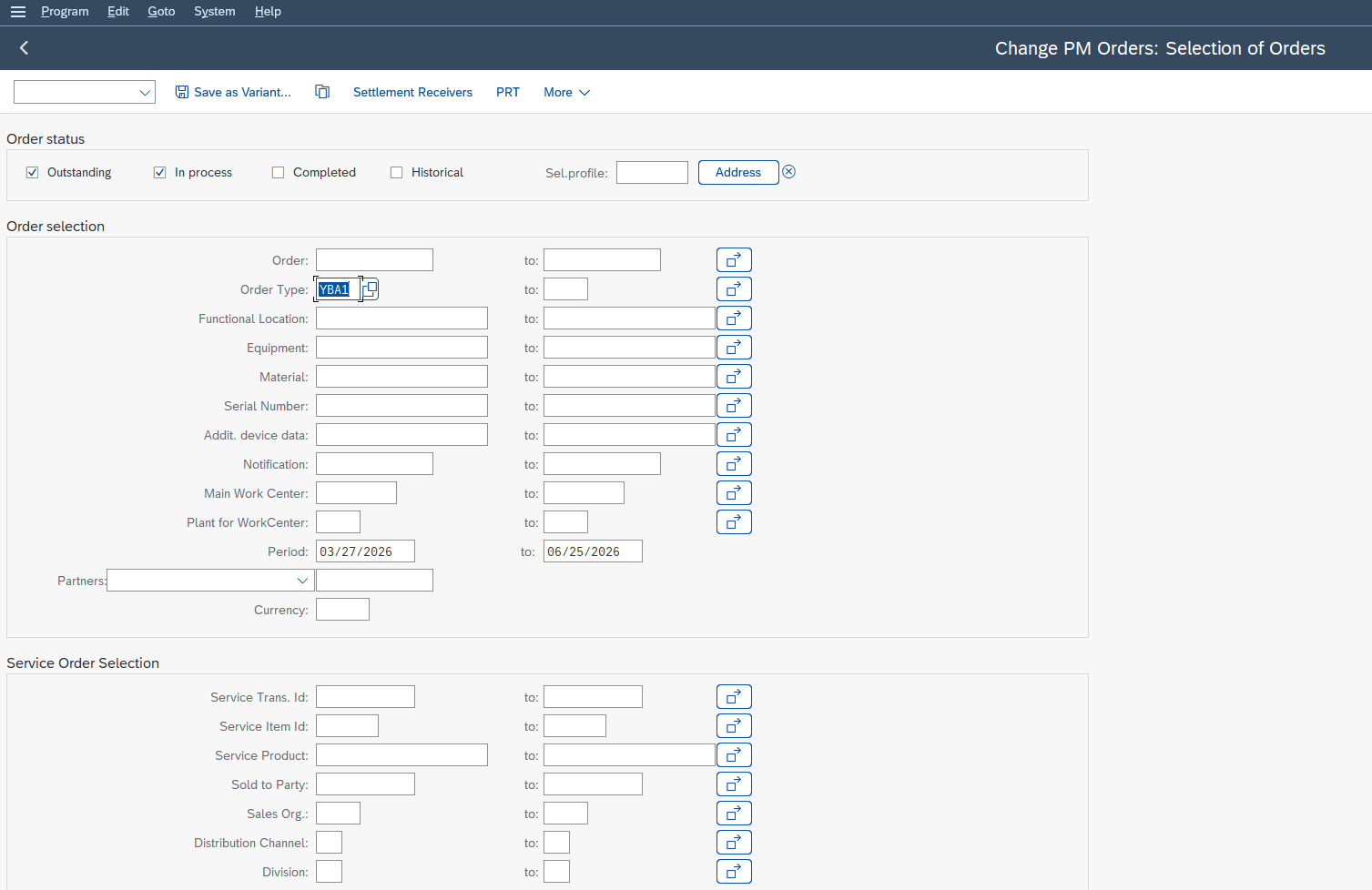Screen dimensions: 1372x890
Task: Focus the Service Trans. Id from field
Action: point(365,697)
